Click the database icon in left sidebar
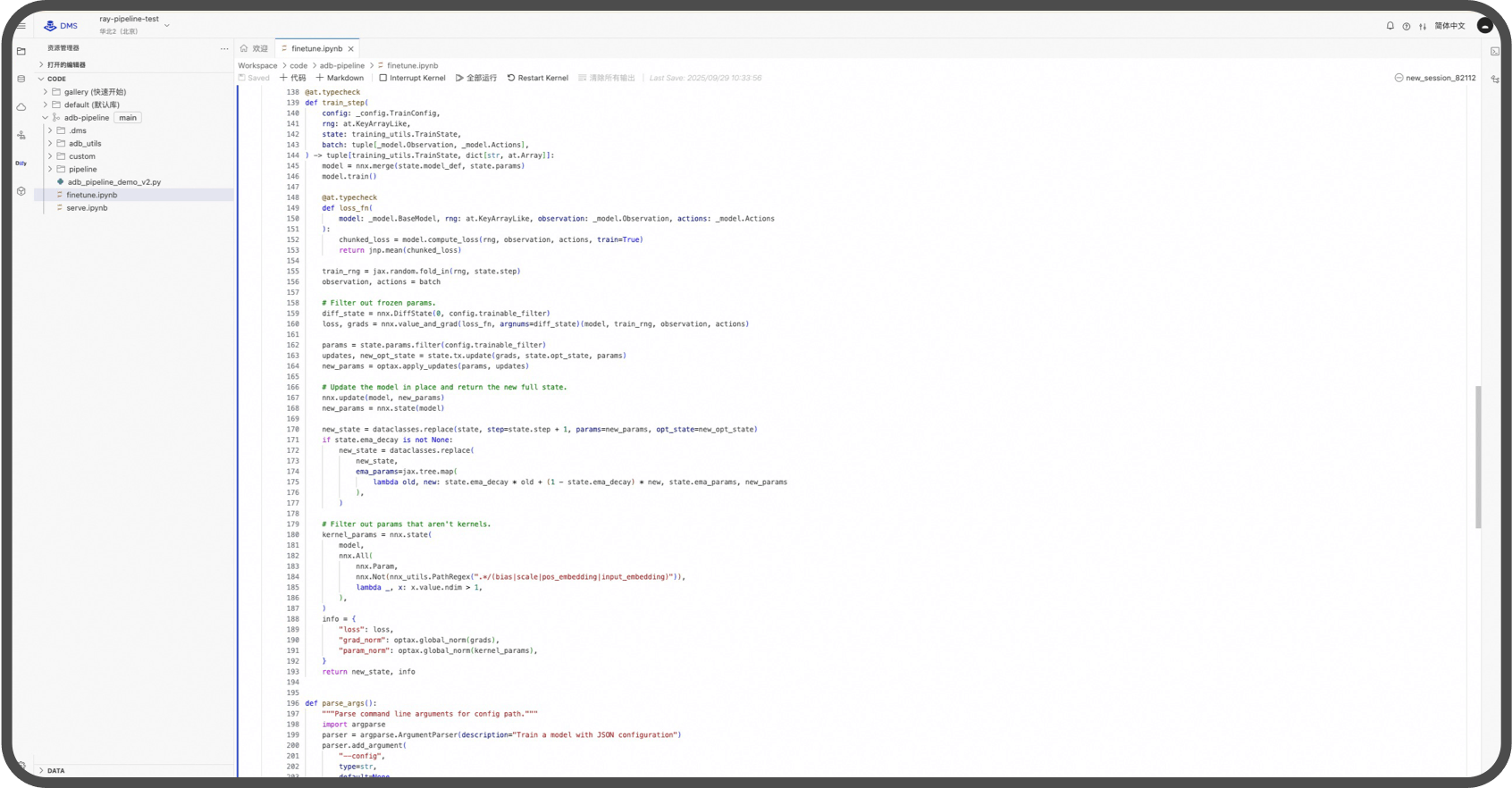 point(21,80)
